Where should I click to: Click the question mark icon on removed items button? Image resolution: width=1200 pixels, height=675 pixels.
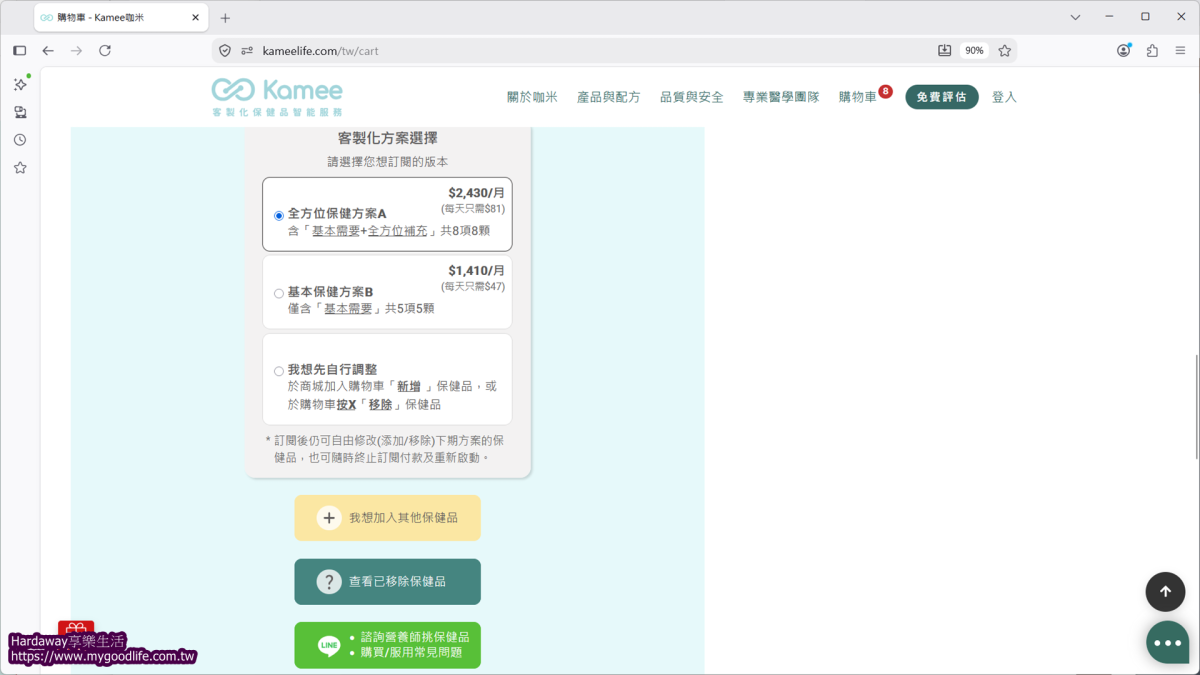tap(329, 582)
